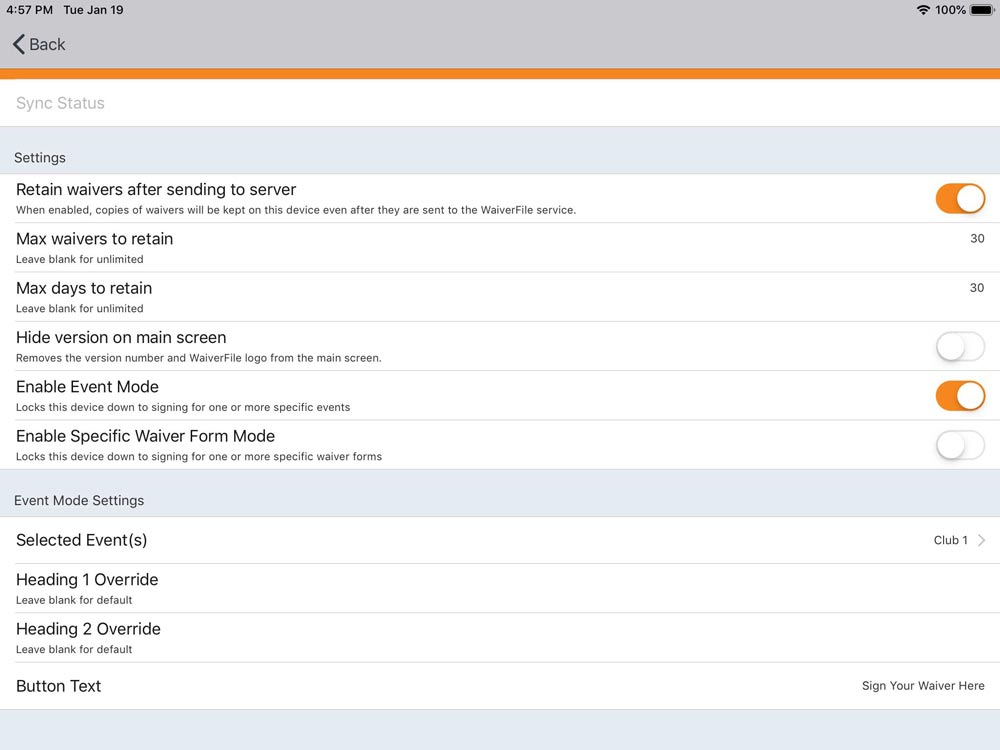Enable Specific Waiver Form Mode
This screenshot has width=1000, height=750.
(x=959, y=445)
